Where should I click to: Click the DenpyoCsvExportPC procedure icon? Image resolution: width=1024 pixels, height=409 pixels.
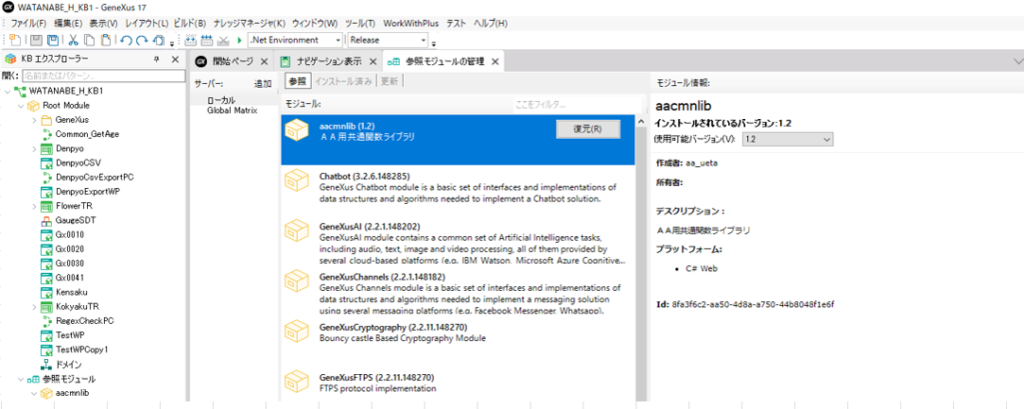[x=46, y=177]
